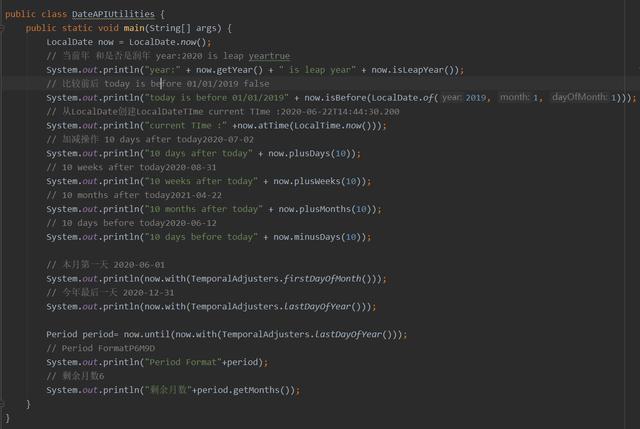This screenshot has width=640, height=429.
Task: Click lastDayOfYear() in the Period assignment line
Action: click(x=353, y=334)
